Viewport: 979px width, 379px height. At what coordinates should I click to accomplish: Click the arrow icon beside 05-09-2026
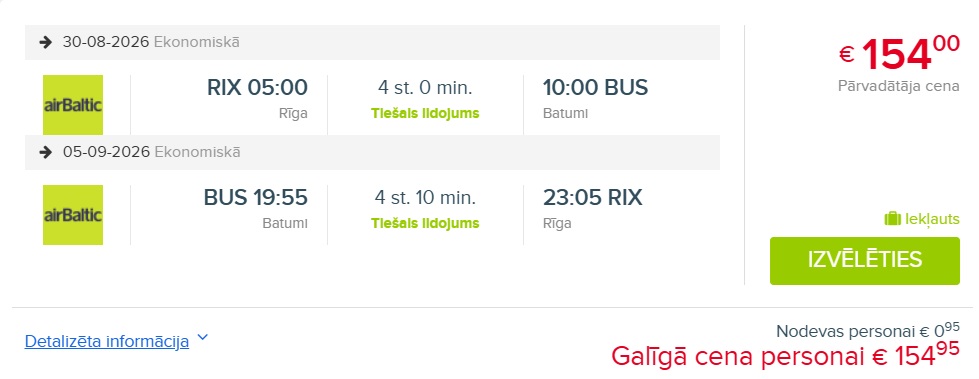(45, 152)
